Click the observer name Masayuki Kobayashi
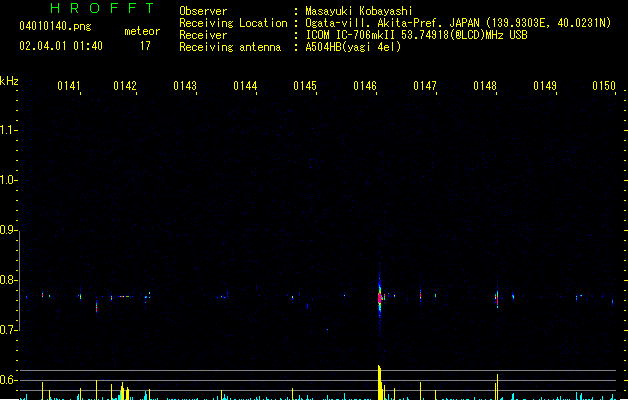 (359, 11)
